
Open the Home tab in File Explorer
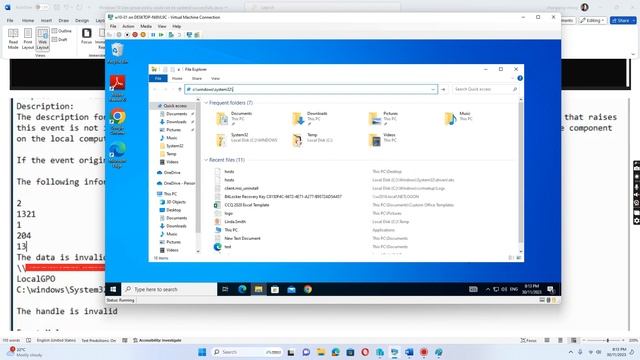pyautogui.click(x=177, y=78)
